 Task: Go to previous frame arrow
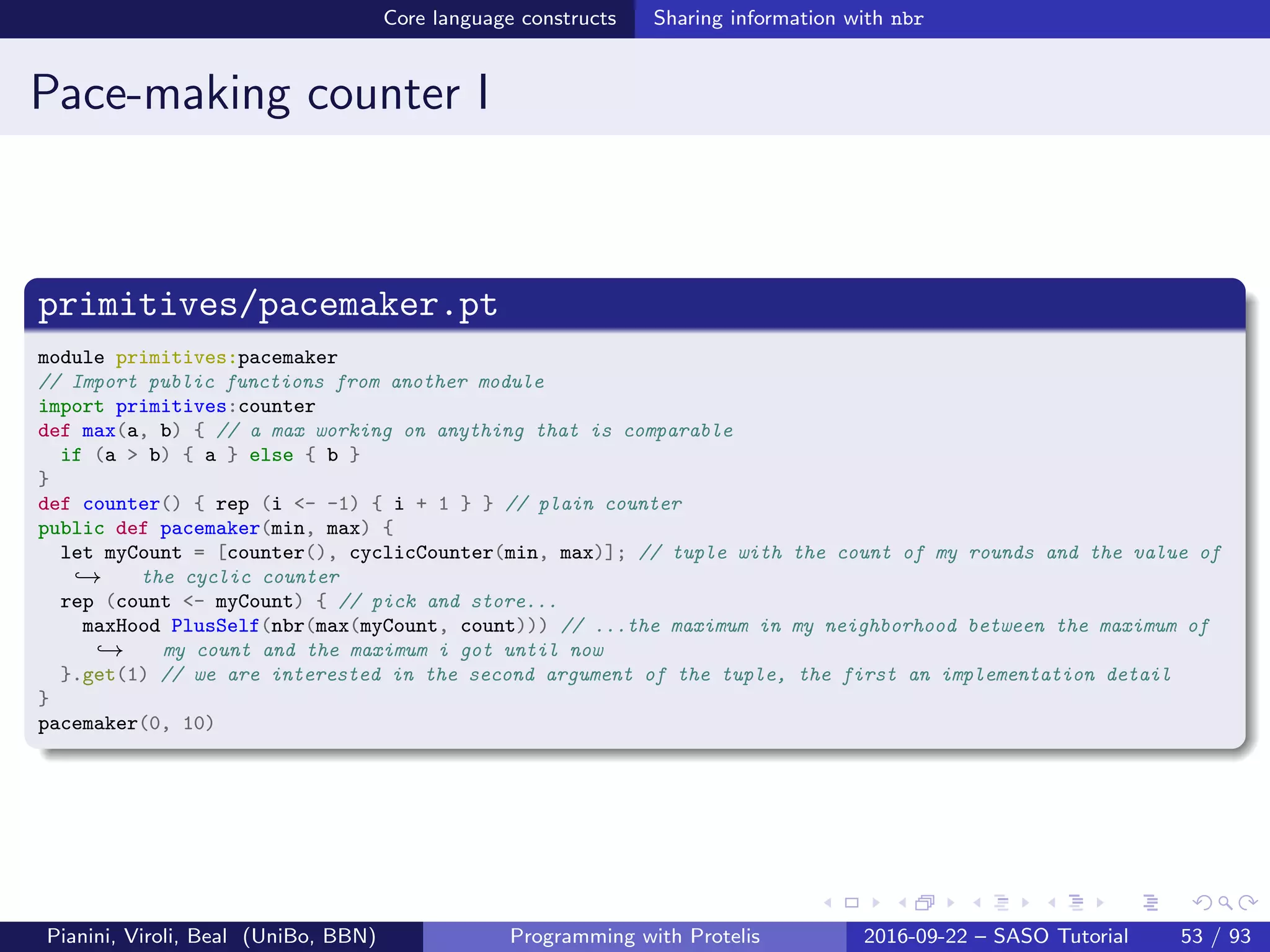click(902, 903)
